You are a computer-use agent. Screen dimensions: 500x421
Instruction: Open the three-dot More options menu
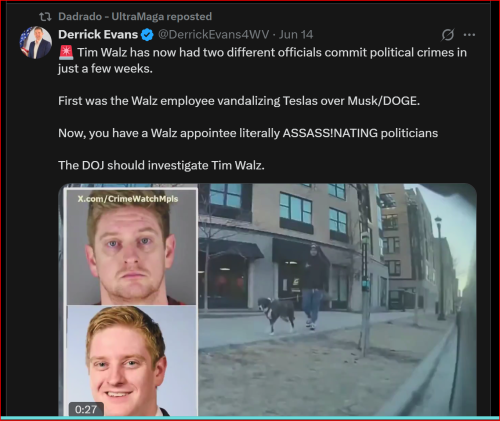469,35
